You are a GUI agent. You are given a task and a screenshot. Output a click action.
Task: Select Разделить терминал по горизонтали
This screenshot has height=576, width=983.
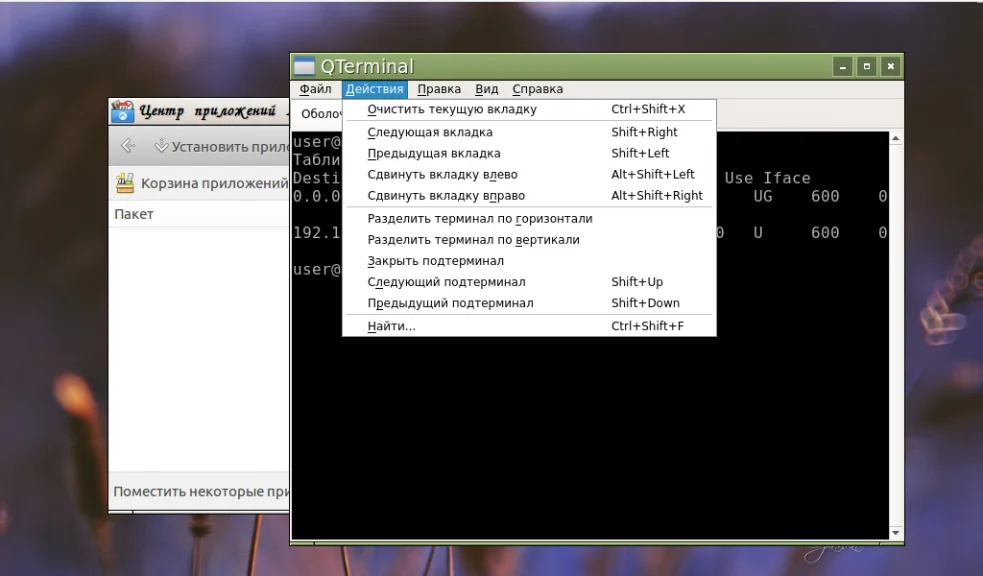click(529, 219)
